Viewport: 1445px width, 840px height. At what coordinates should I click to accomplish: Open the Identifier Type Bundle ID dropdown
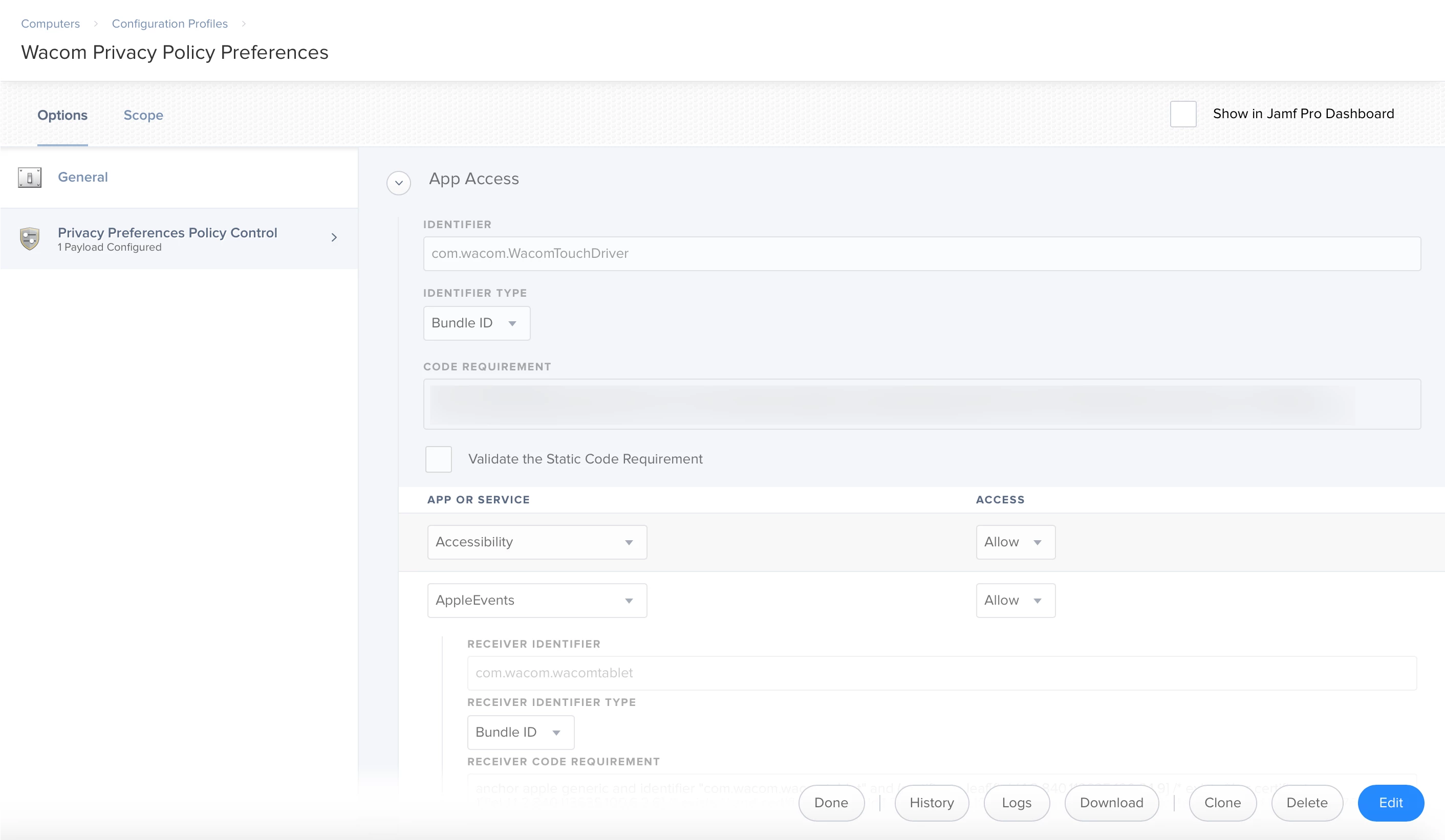(x=477, y=323)
